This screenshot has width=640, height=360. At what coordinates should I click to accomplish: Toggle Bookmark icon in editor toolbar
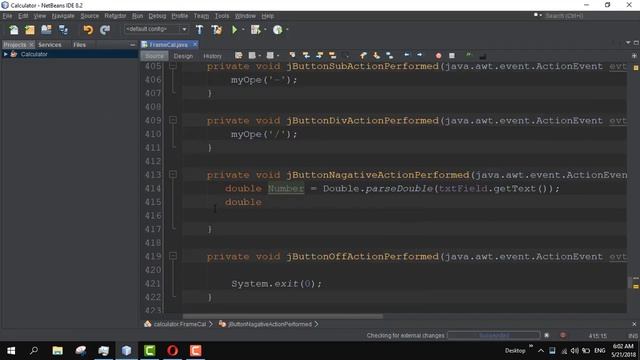click(390, 55)
